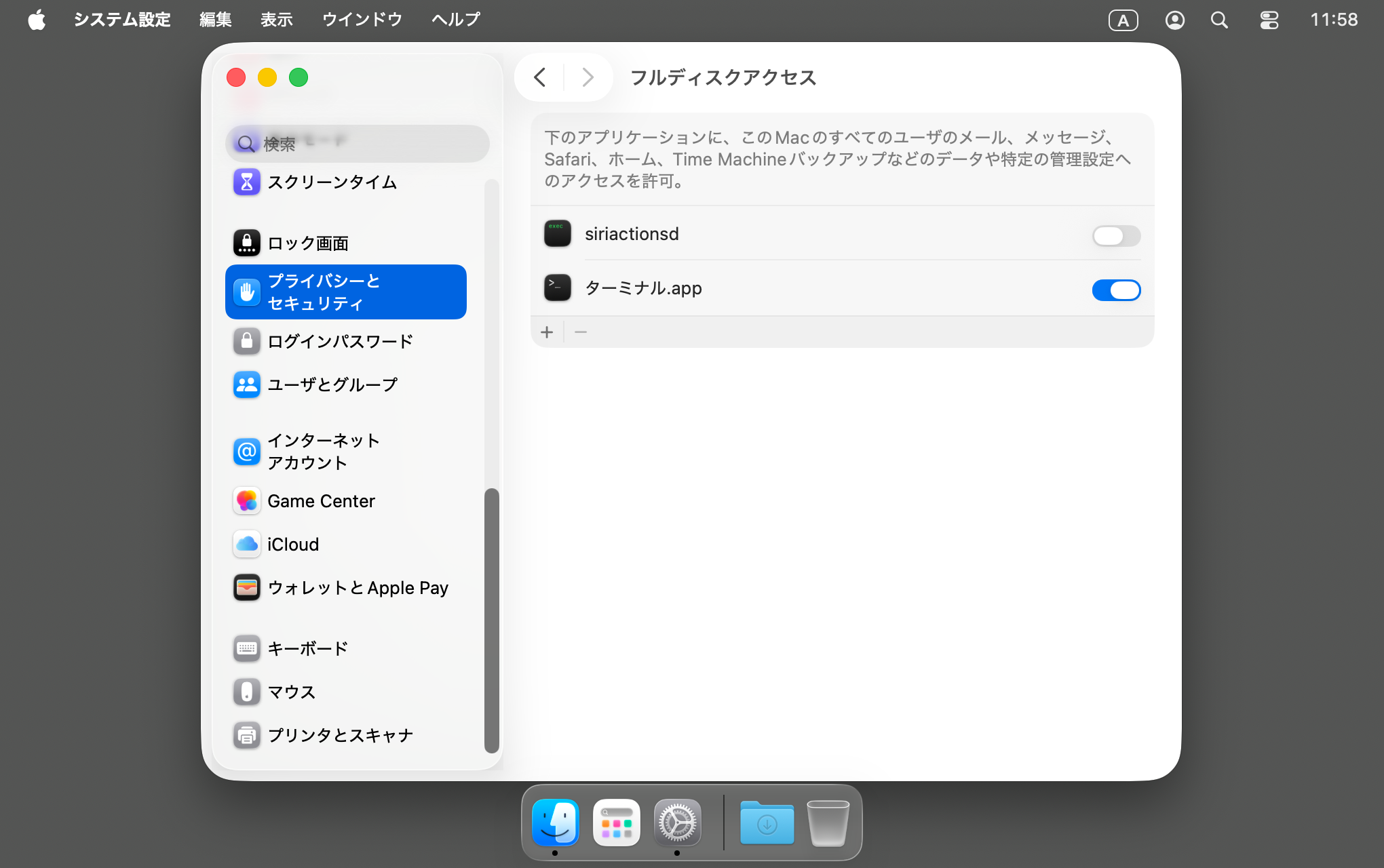
Task: Go forward with the right chevron
Action: (588, 77)
